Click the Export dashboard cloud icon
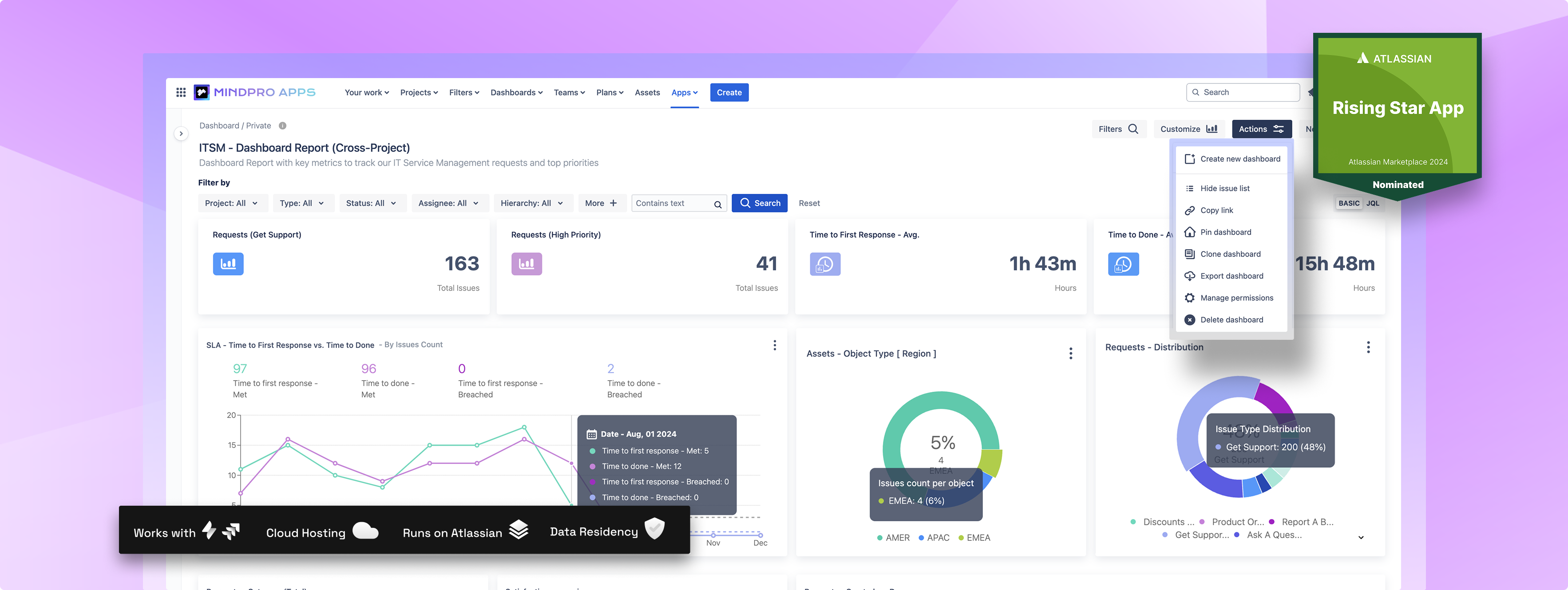 pos(1189,276)
